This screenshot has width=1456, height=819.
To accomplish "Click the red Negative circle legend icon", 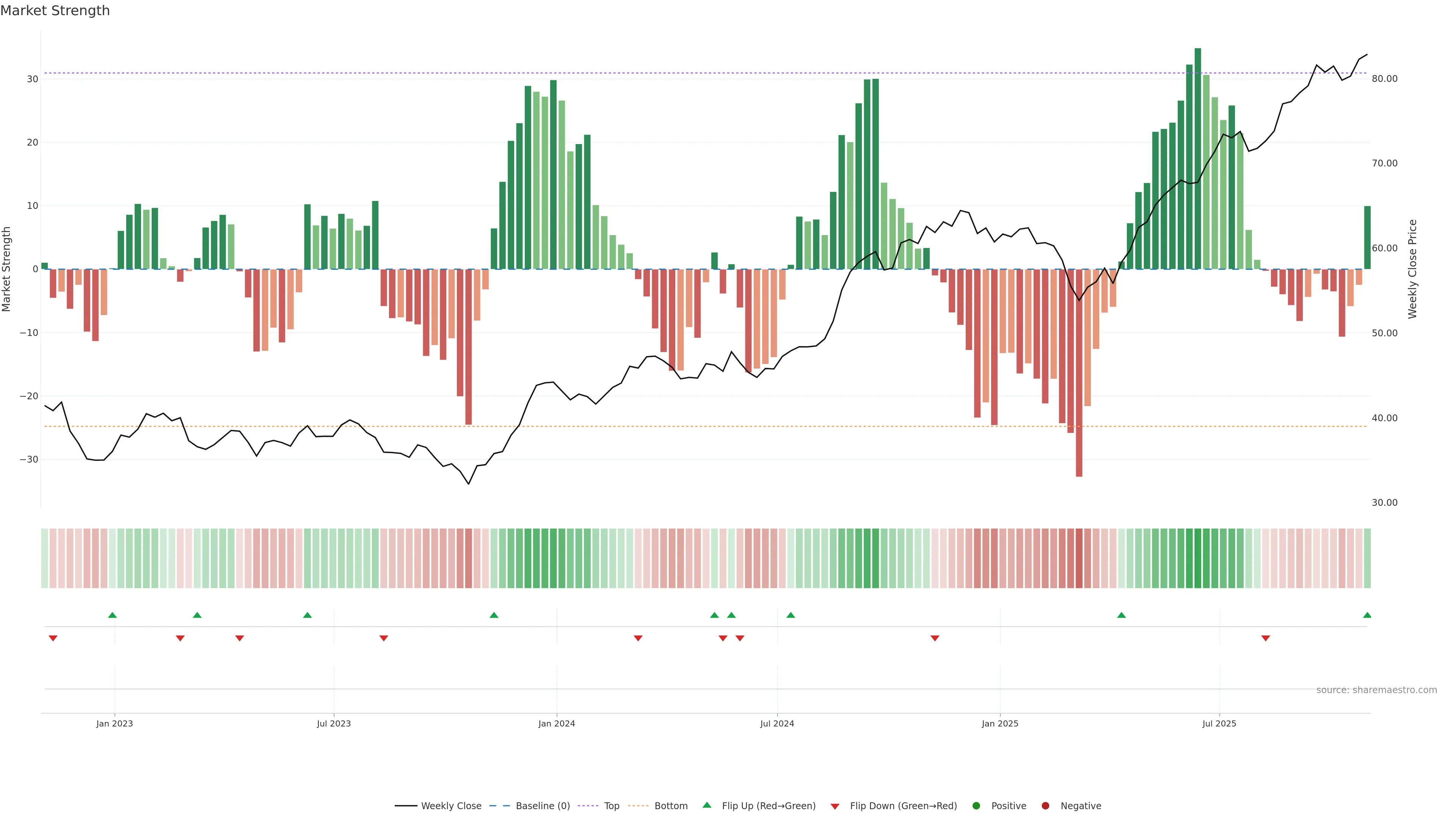I will pos(1045,806).
